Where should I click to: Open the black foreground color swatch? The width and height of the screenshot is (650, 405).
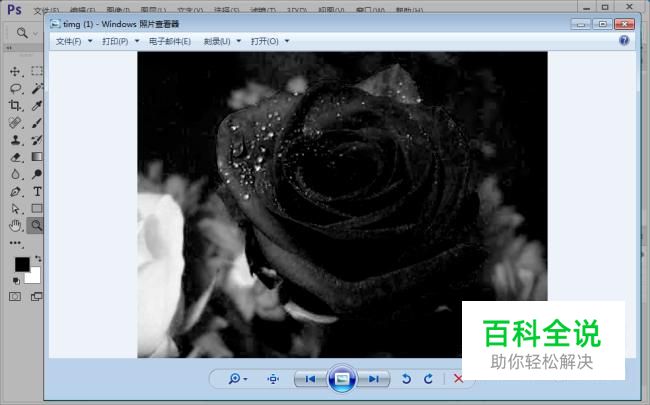[x=22, y=264]
